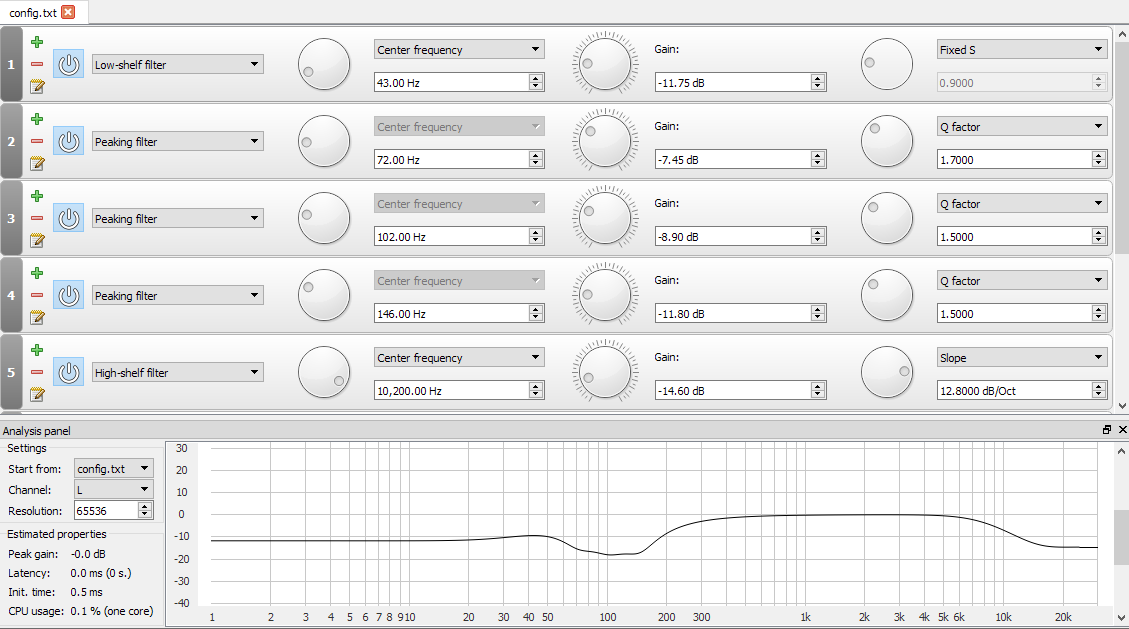Select filter row handle number 3
Image resolution: width=1129 pixels, height=629 pixels.
tap(11, 218)
